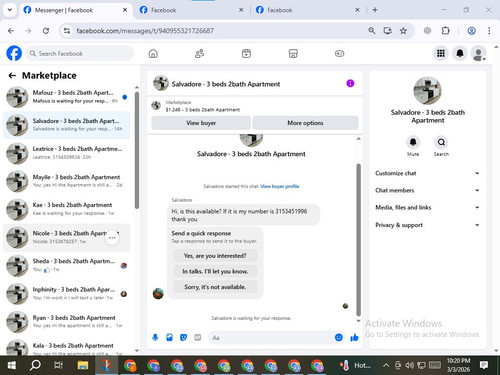Click the conversation list scrollbar
500x375 pixels.
point(137,150)
